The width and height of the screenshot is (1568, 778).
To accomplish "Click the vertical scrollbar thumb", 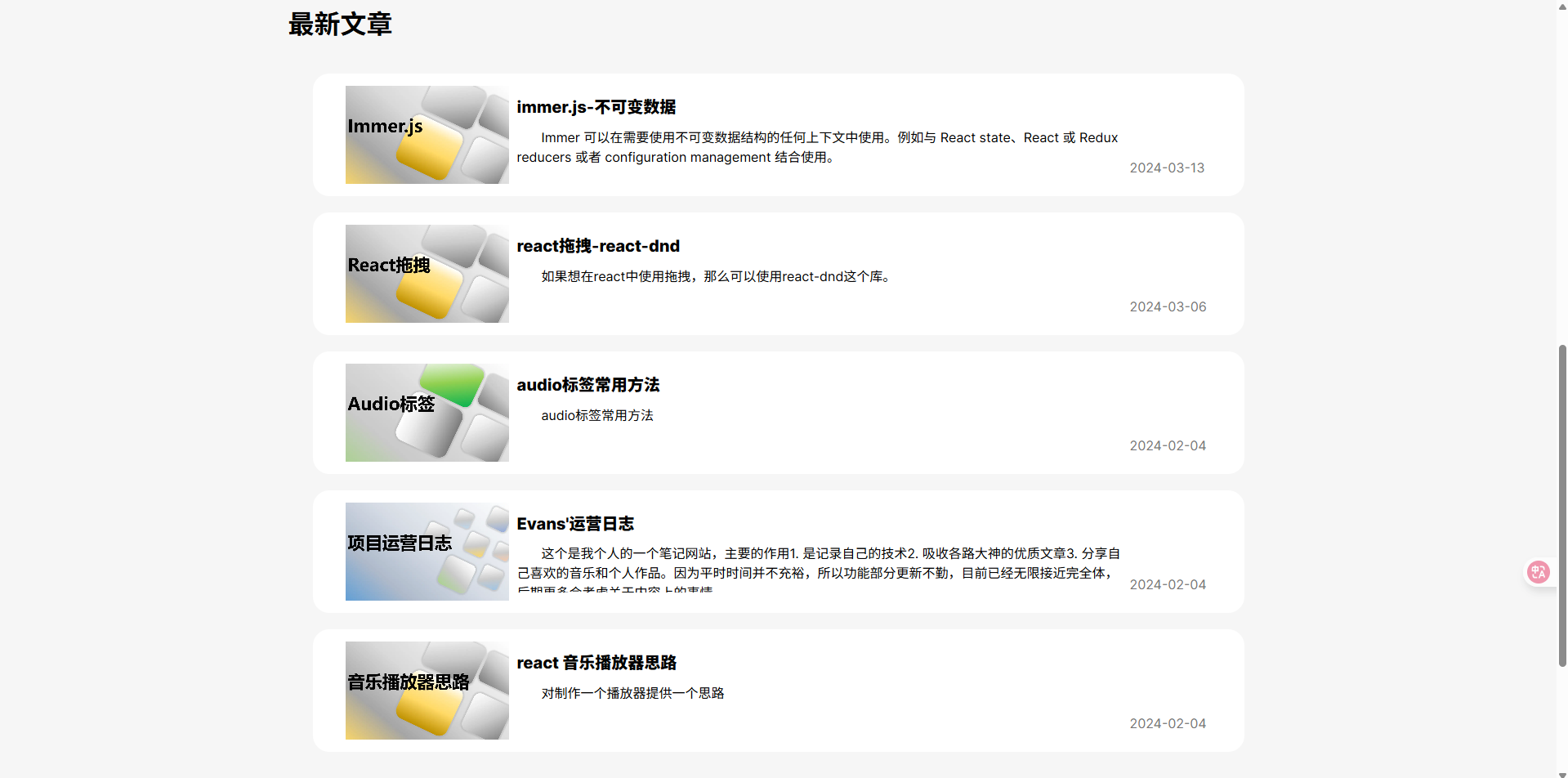I will (1562, 507).
